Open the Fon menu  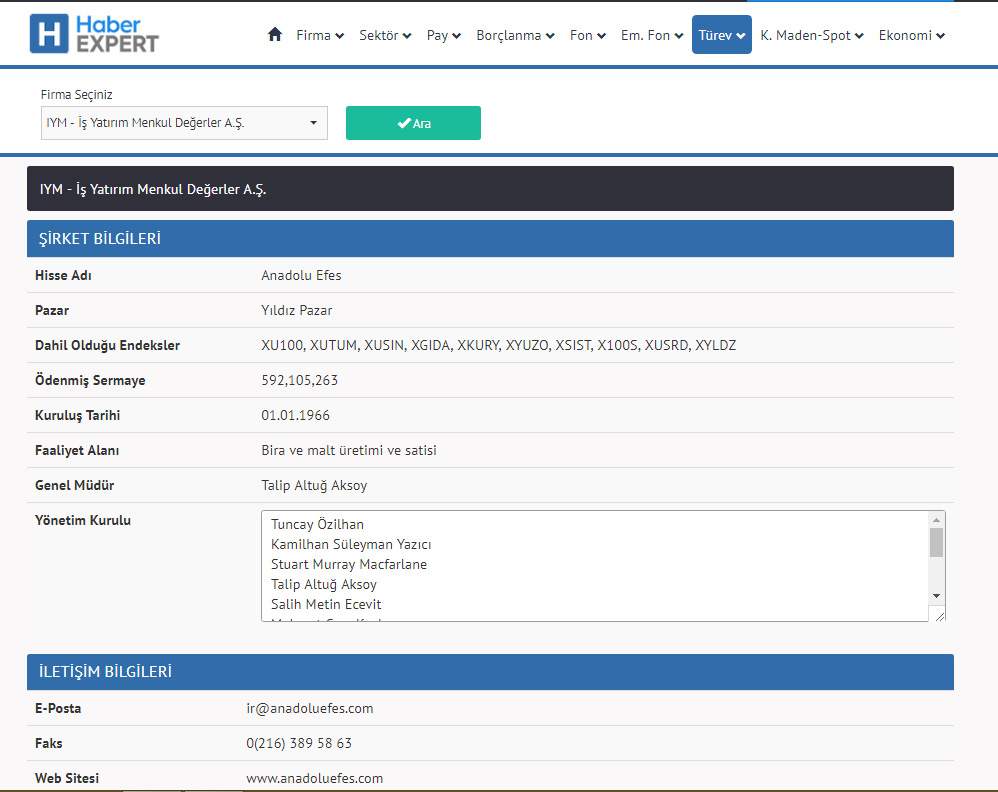[x=587, y=35]
